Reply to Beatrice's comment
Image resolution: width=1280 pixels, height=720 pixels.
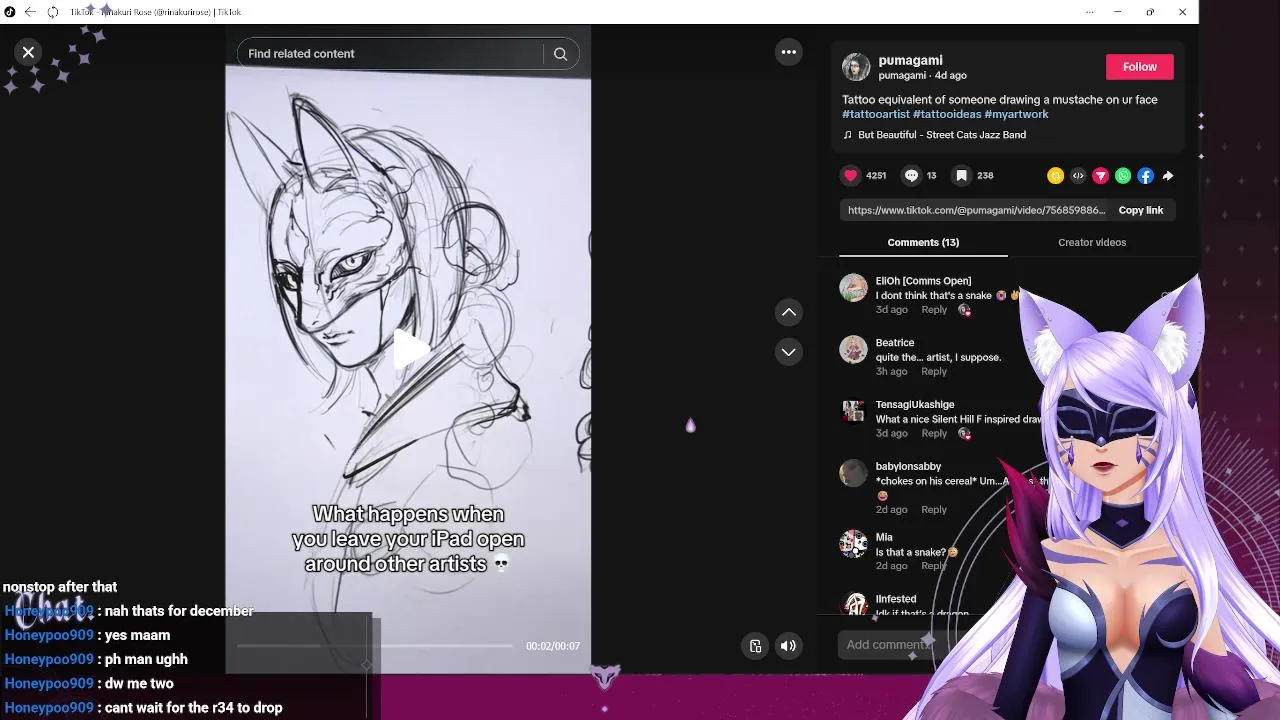(x=934, y=372)
